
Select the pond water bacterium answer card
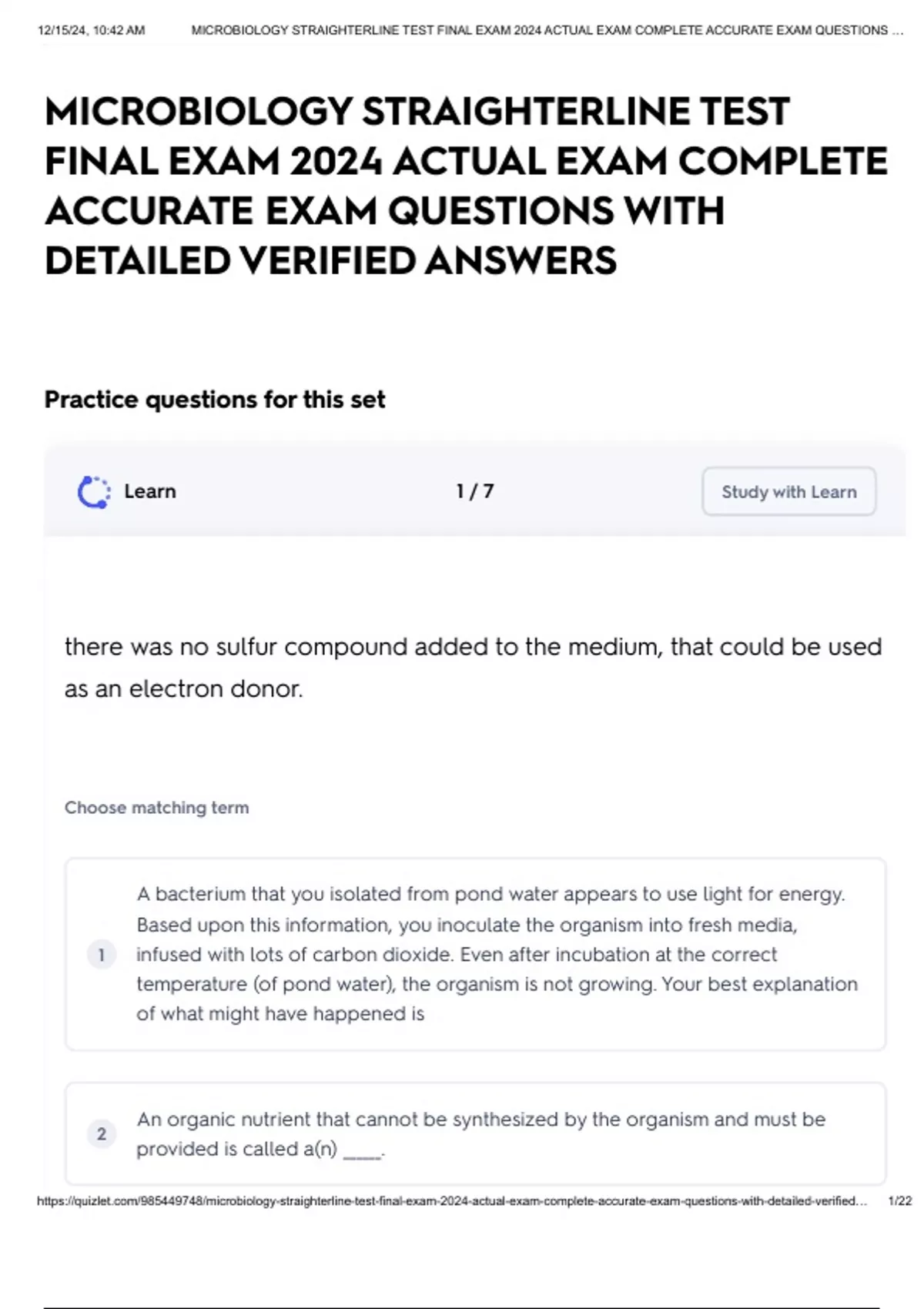pyautogui.click(x=475, y=954)
